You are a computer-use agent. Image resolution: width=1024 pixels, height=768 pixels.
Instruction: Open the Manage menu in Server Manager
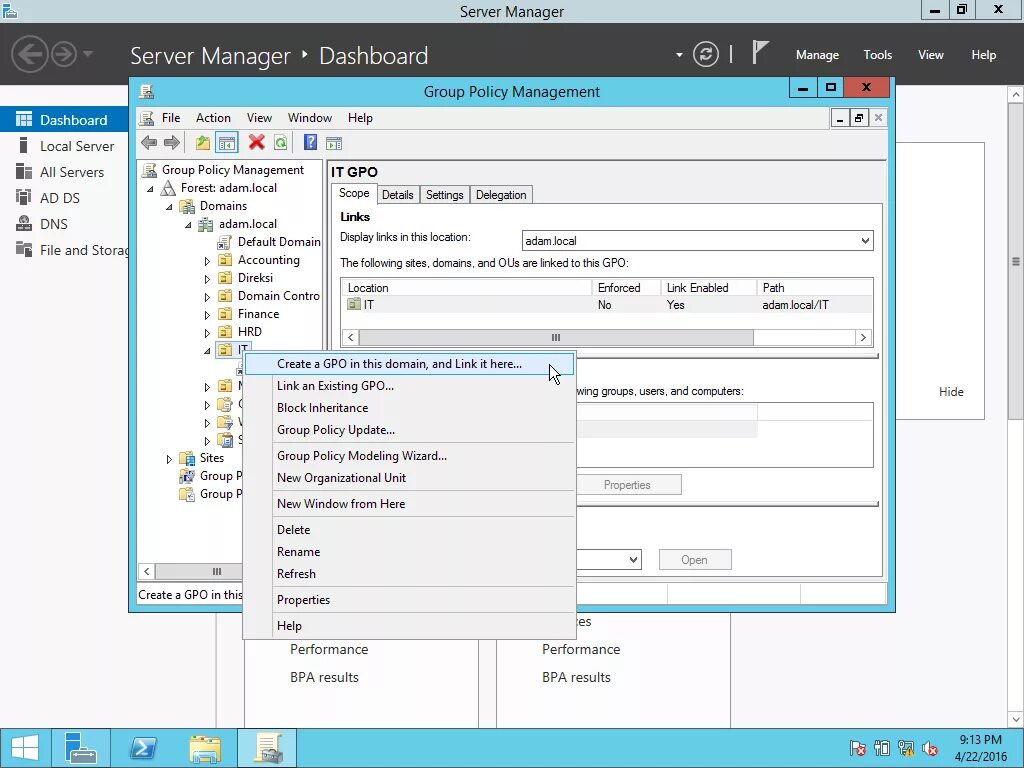pyautogui.click(x=817, y=55)
